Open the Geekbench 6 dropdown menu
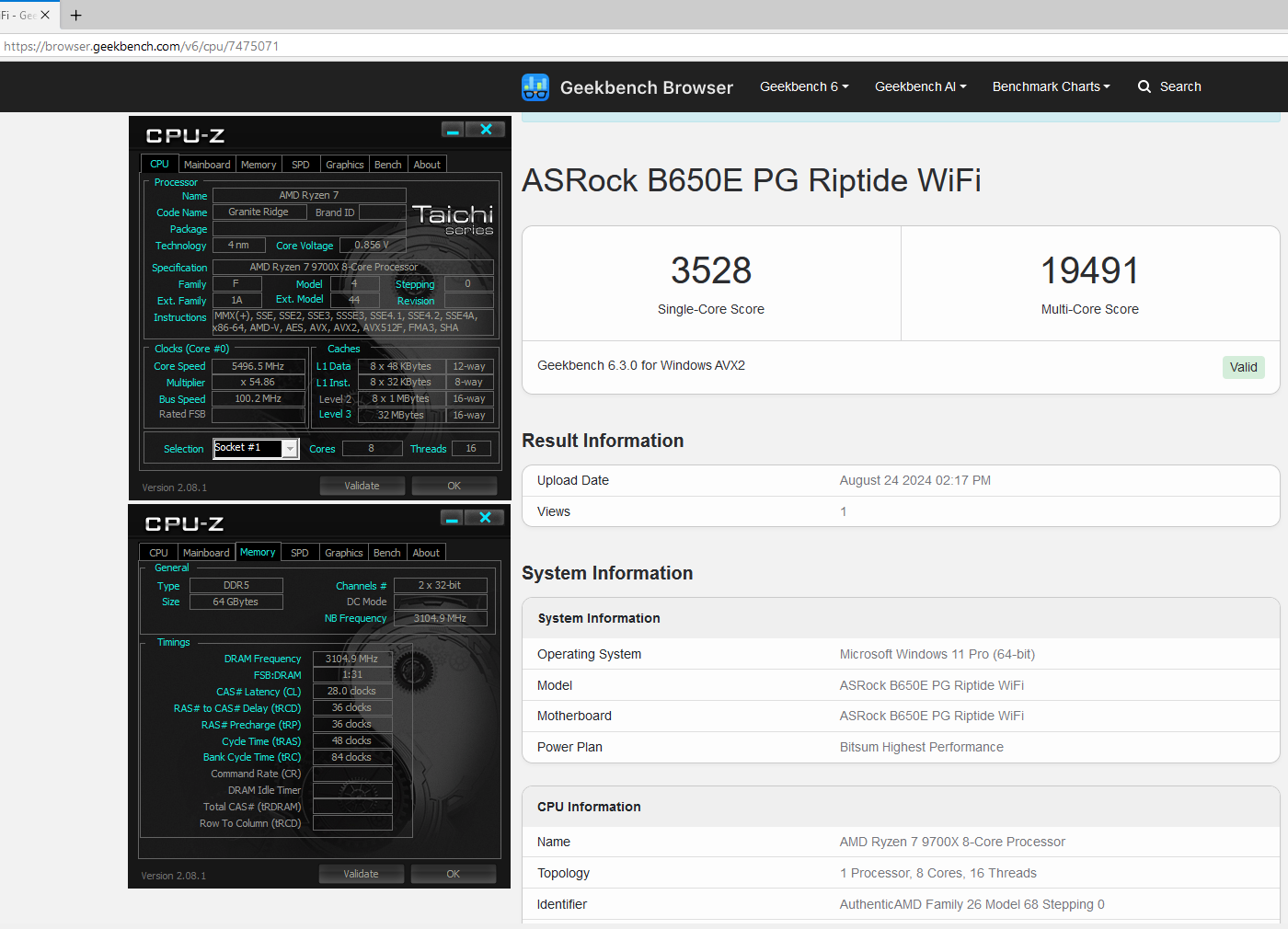The width and height of the screenshot is (1288, 929). 804,86
